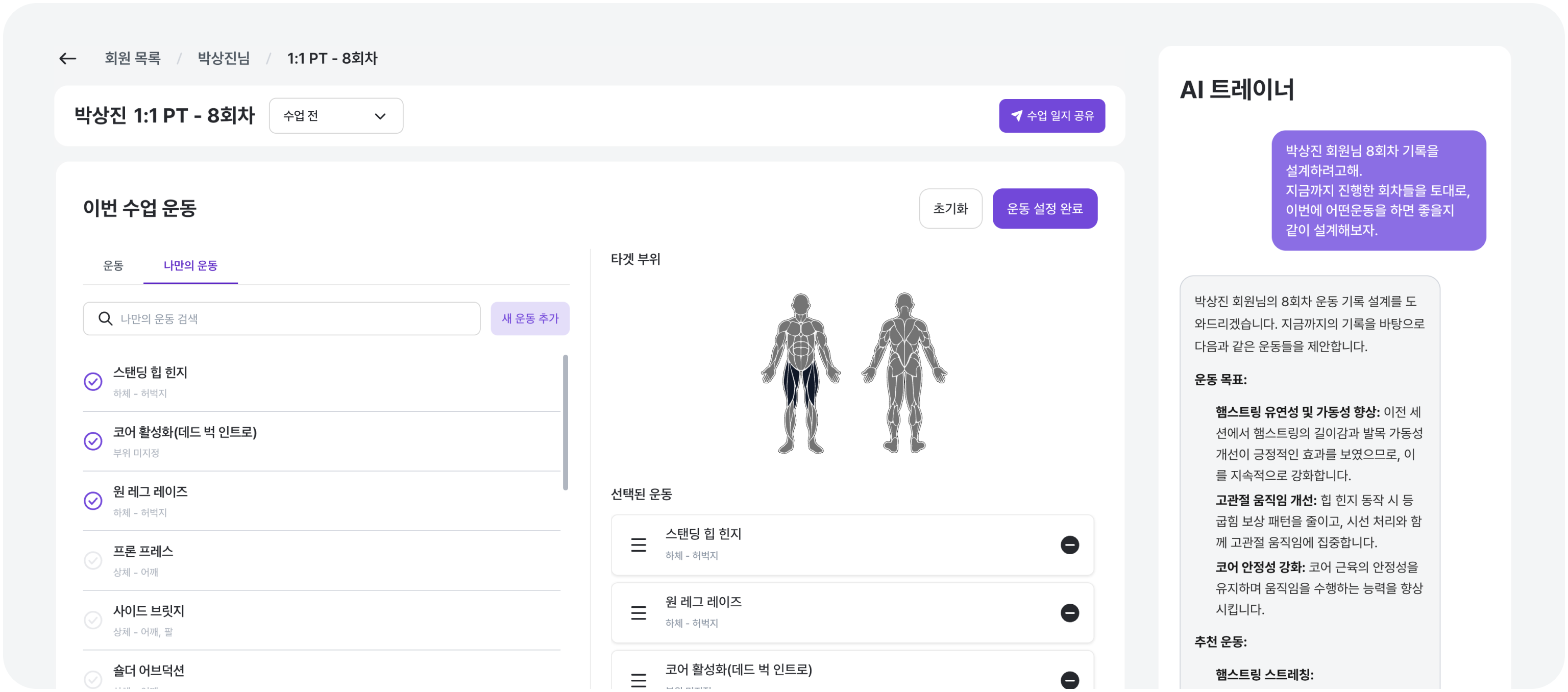Click 박상진 1:1 PT - 8회차 page title

pos(164,116)
